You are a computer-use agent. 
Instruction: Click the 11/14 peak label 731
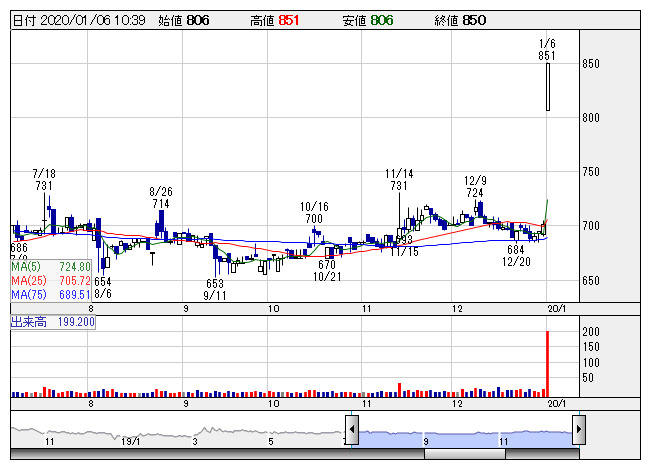pos(399,186)
